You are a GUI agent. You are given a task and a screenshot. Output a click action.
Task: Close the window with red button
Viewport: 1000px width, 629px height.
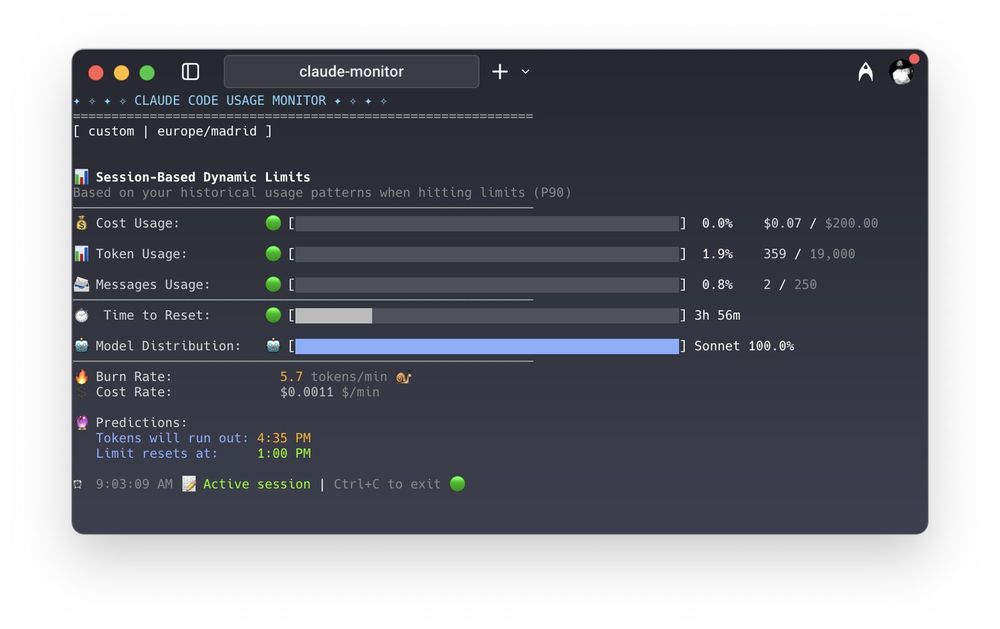pyautogui.click(x=96, y=72)
